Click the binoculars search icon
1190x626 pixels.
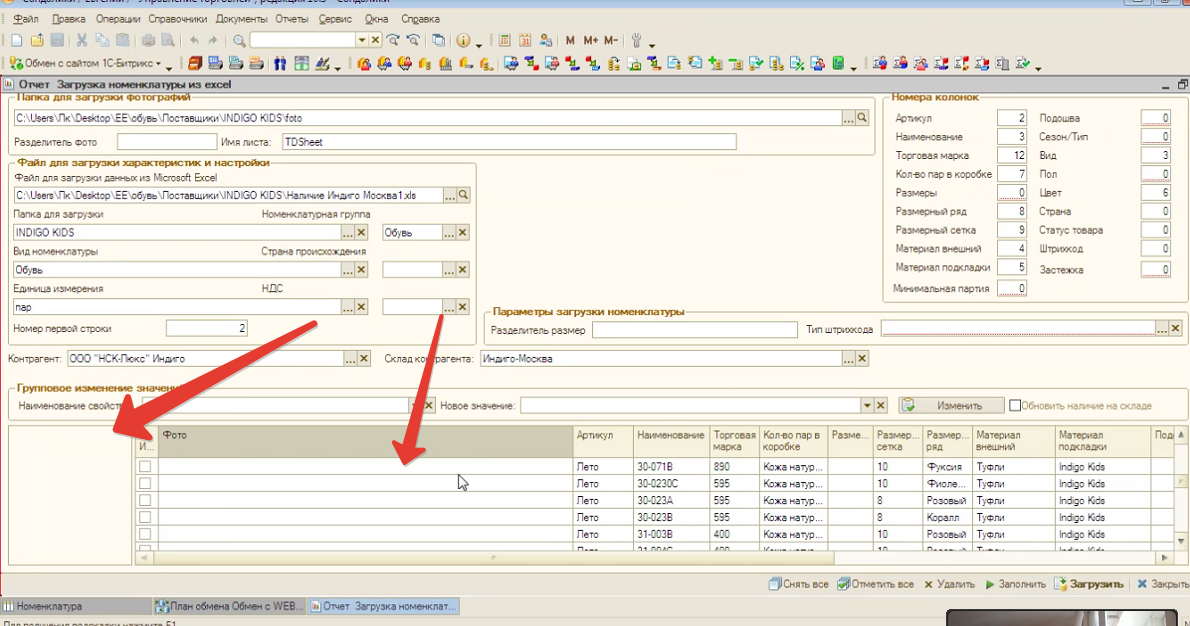click(x=280, y=65)
